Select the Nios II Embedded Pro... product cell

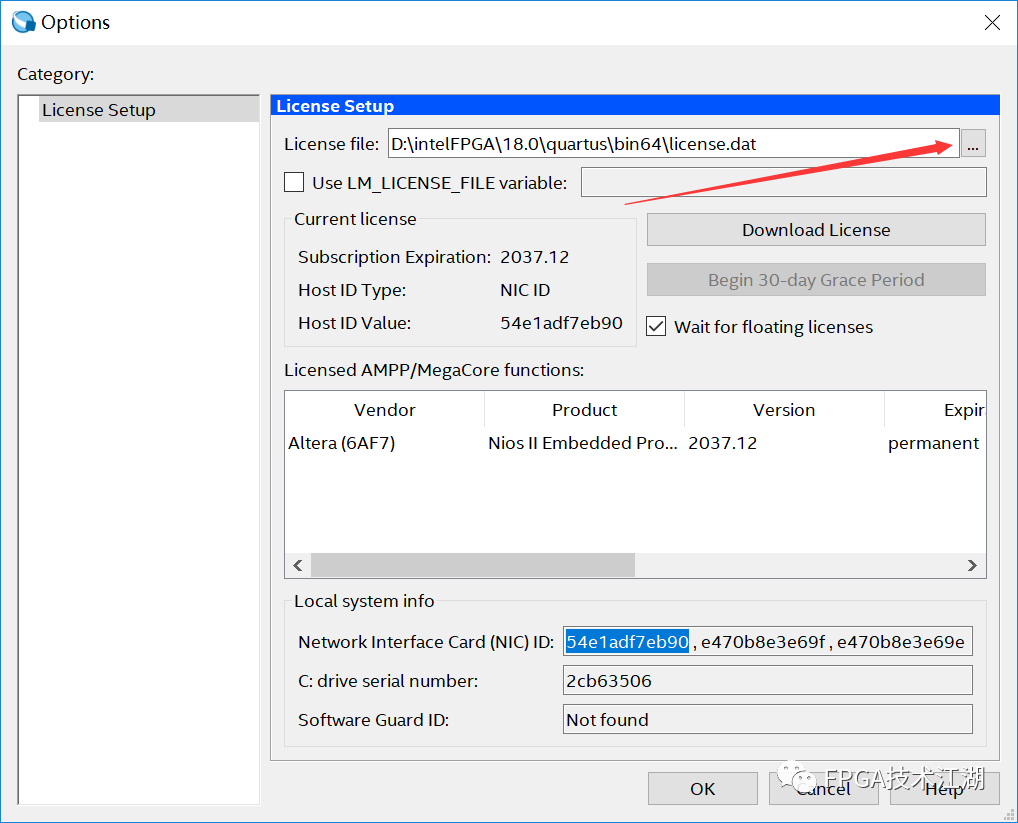click(582, 443)
